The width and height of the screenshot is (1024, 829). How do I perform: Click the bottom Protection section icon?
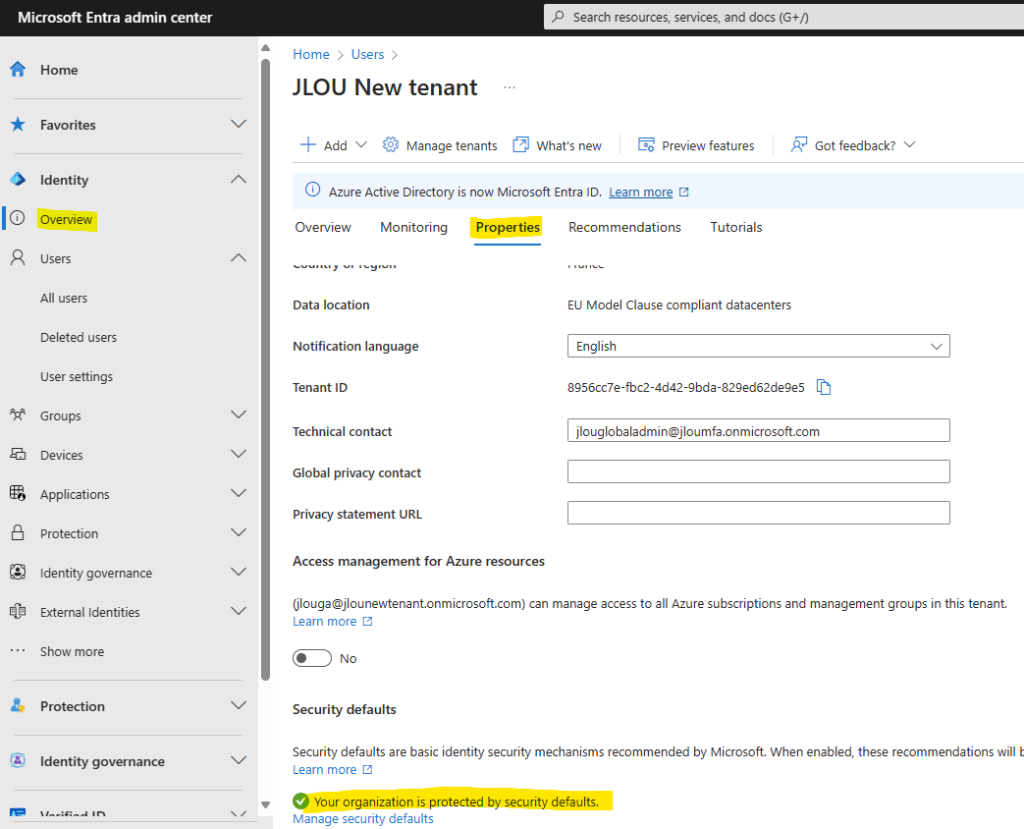[18, 706]
